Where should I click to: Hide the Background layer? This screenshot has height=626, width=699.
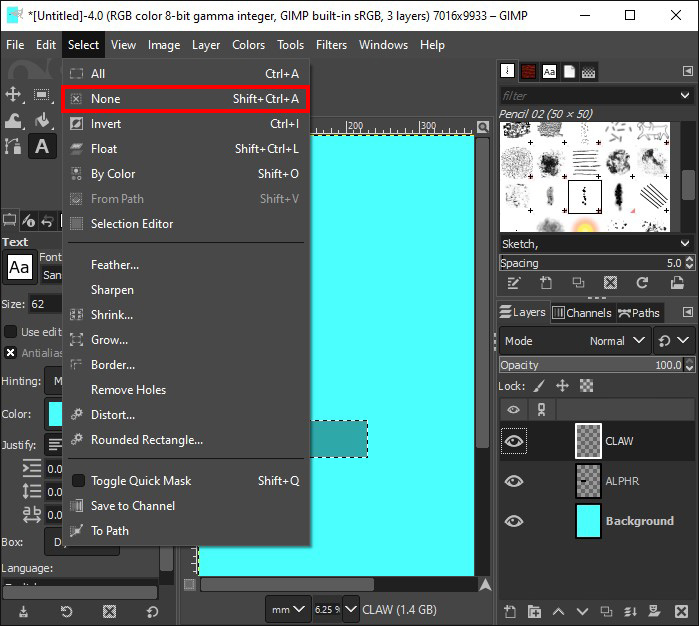point(514,521)
